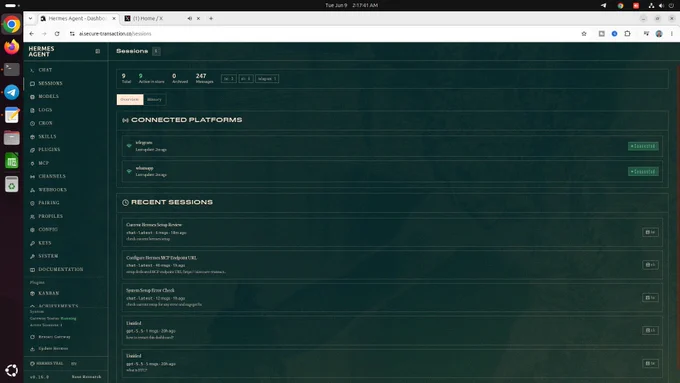Viewport: 680px width, 383px height.
Task: Open Keys in the sidebar
Action: pos(45,243)
